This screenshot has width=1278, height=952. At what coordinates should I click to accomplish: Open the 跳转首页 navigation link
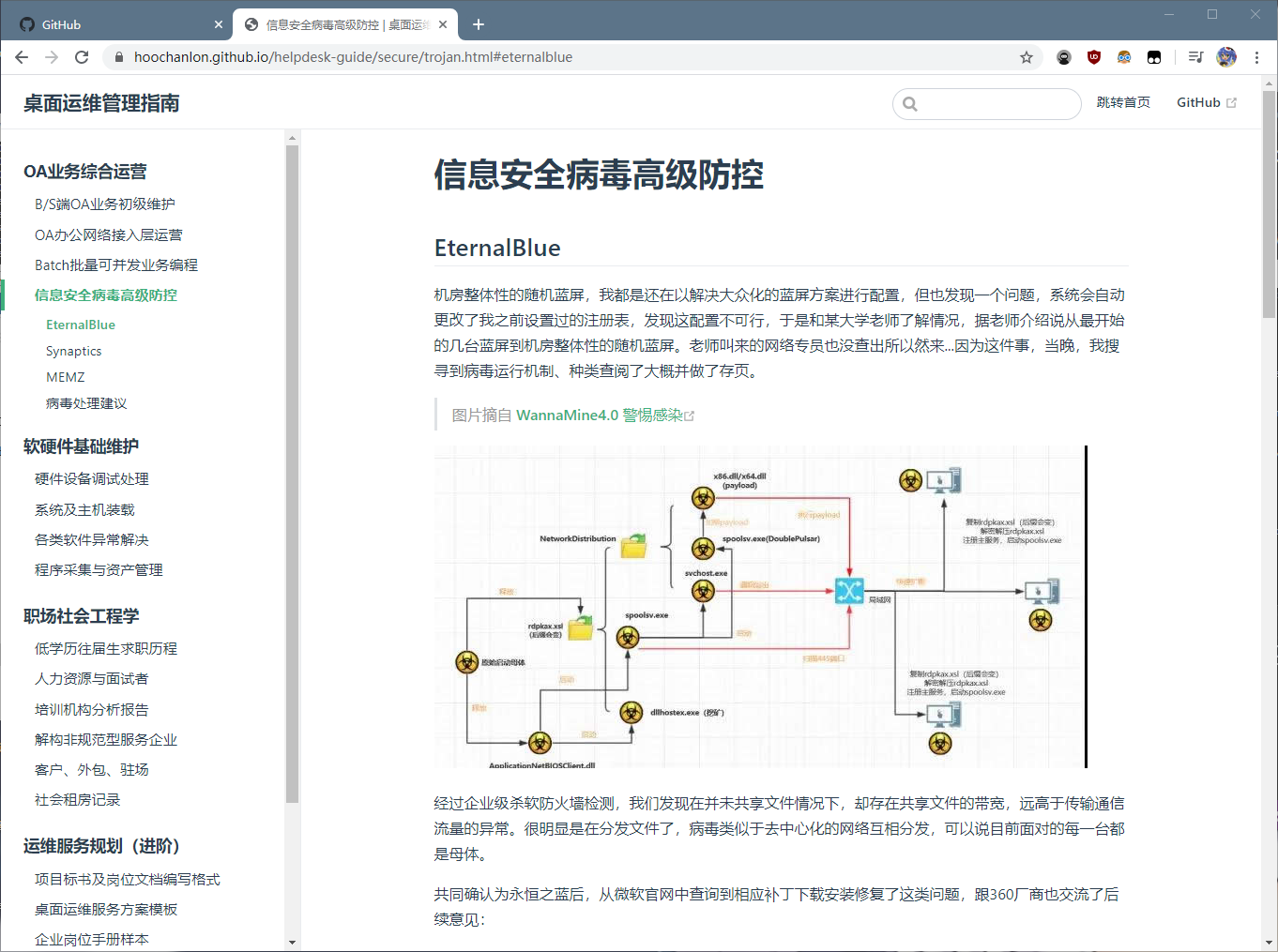1123,102
